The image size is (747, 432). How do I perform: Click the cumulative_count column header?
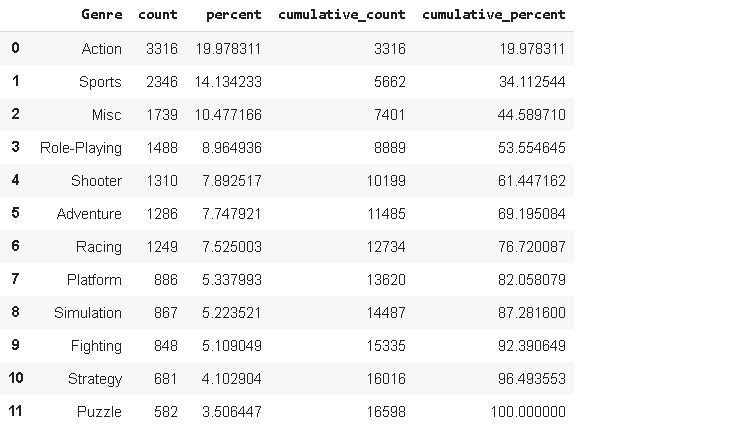coord(341,15)
